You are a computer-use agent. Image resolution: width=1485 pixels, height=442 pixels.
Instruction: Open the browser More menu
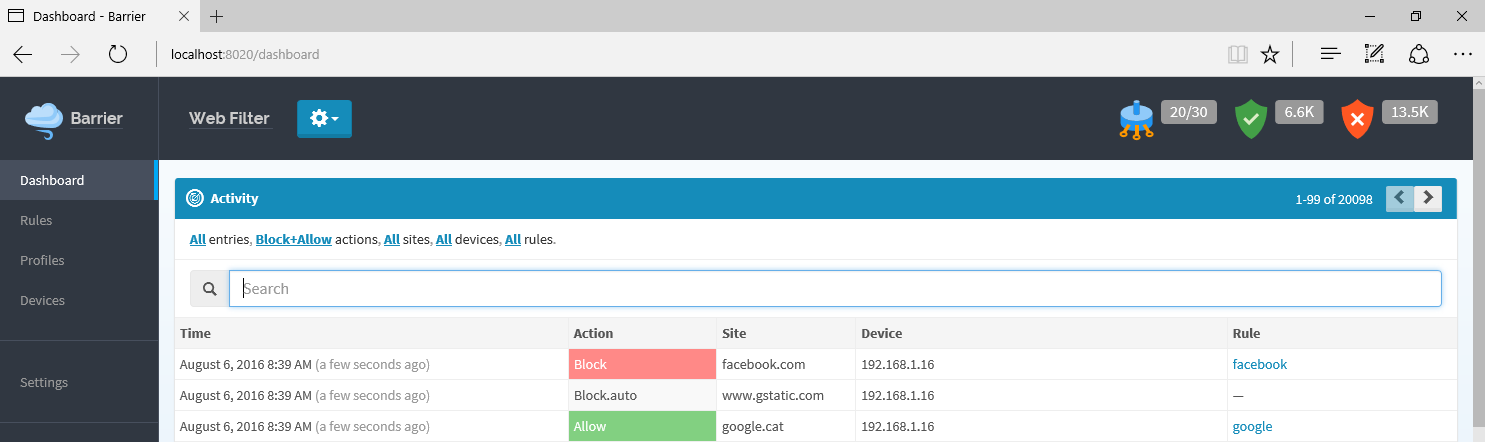tap(1462, 54)
